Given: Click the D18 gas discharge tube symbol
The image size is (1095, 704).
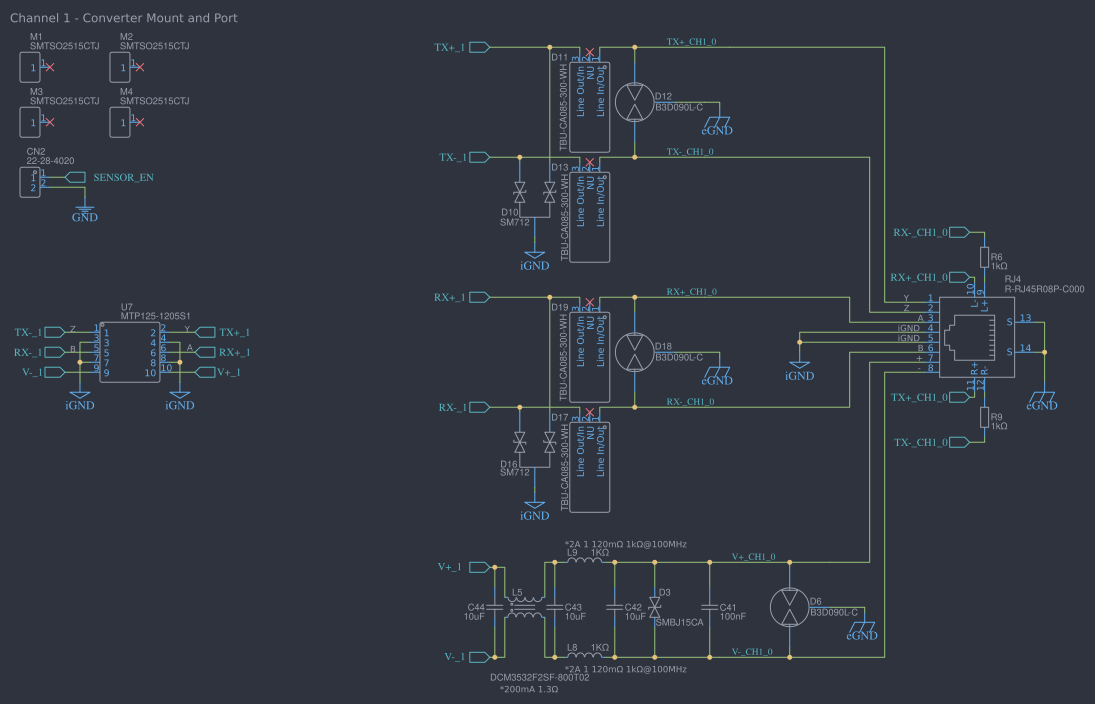Looking at the screenshot, I should pyautogui.click(x=634, y=351).
